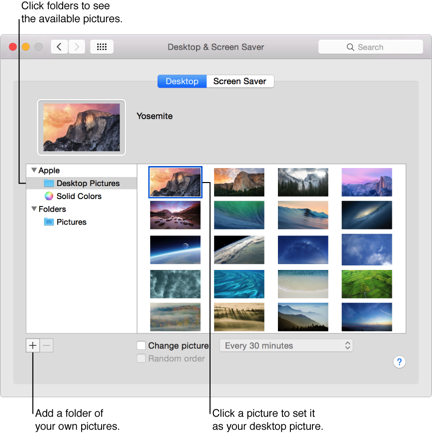Open the Every 30 minutes dropdown
This screenshot has height=436, width=432.
[286, 346]
